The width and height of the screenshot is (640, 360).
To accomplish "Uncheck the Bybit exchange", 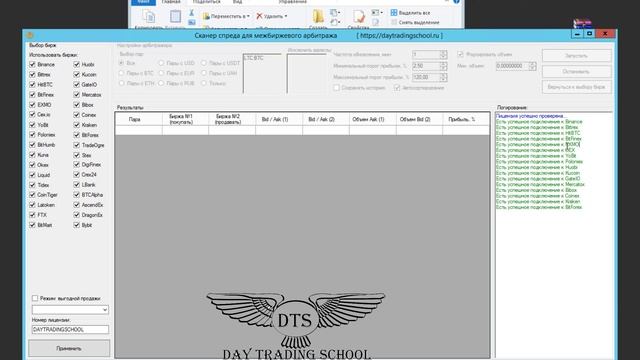I will tap(77, 225).
